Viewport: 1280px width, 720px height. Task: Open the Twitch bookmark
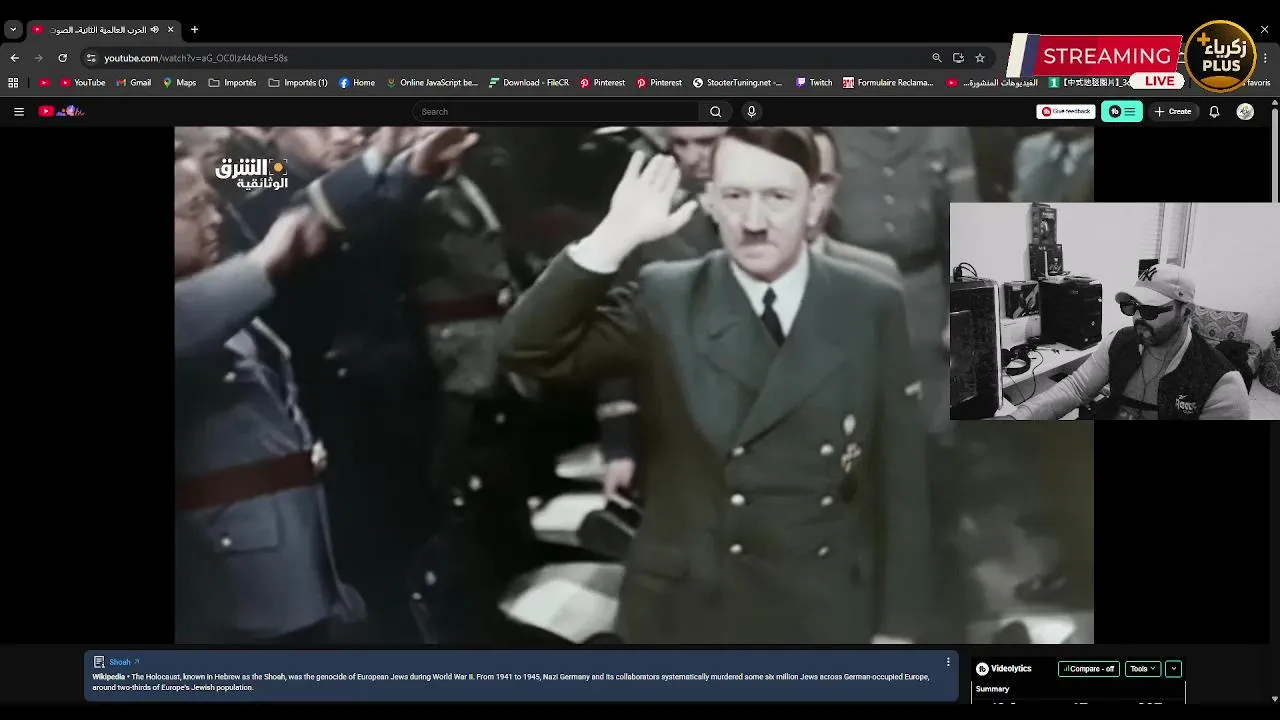pos(814,83)
